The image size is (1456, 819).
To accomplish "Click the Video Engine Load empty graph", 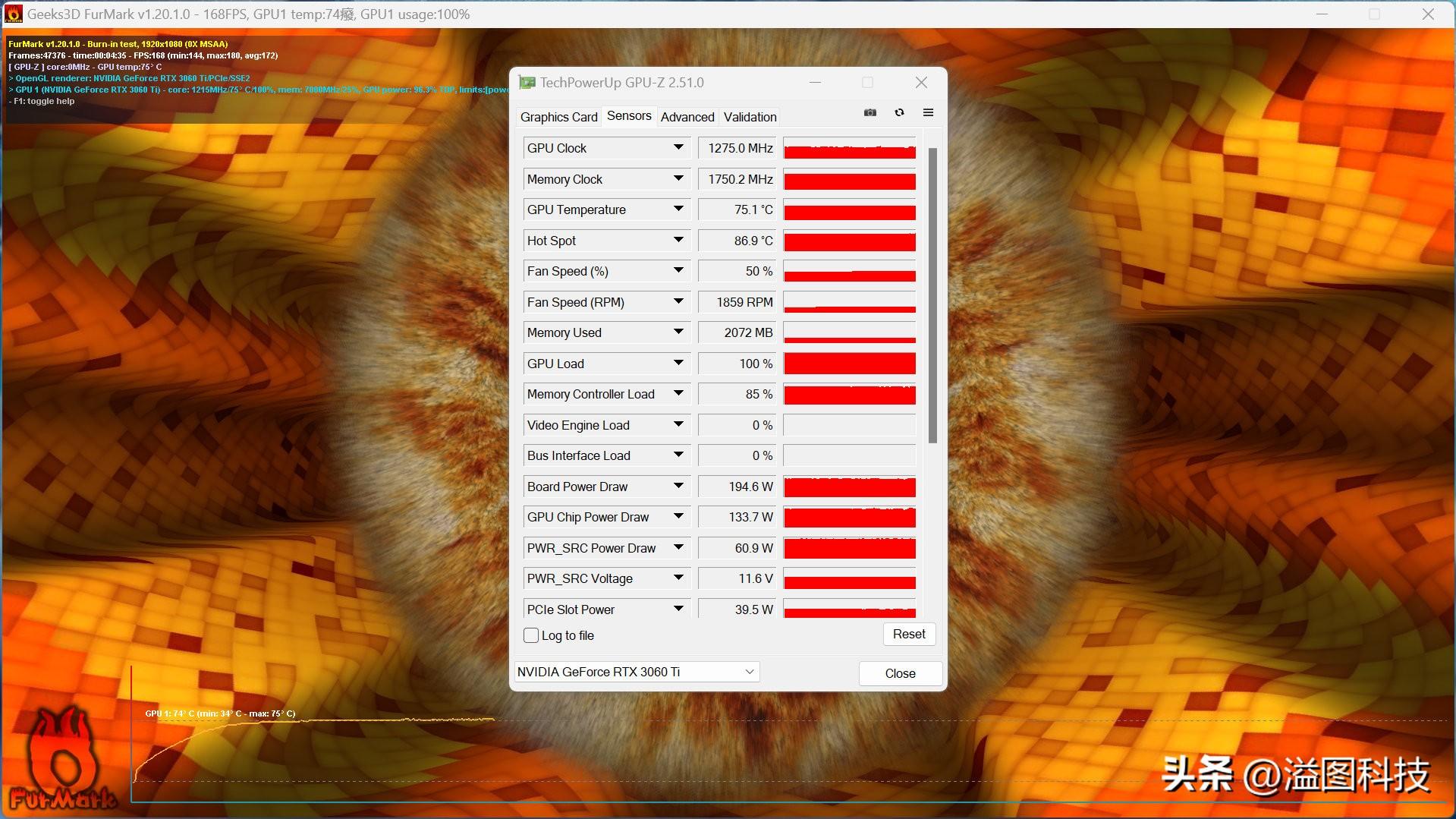I will point(849,425).
